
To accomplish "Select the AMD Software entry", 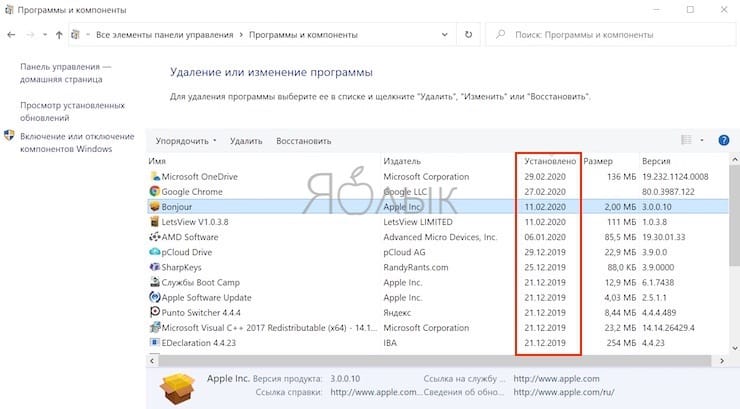I will [x=190, y=237].
